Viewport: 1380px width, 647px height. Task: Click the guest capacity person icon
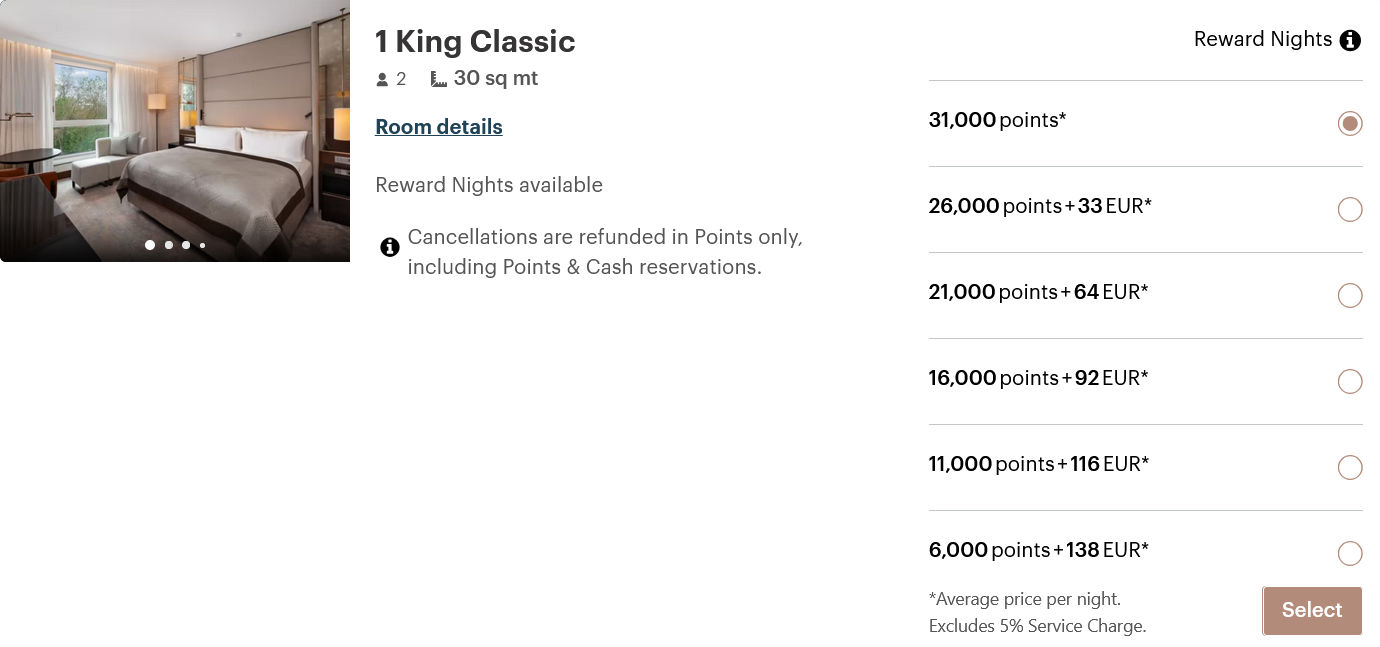tap(381, 78)
